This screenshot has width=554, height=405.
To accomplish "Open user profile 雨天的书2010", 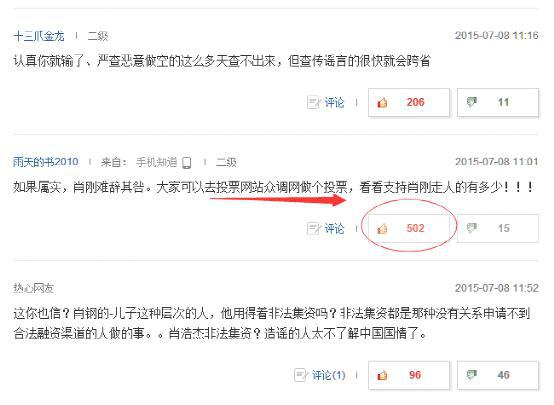I will click(x=46, y=162).
